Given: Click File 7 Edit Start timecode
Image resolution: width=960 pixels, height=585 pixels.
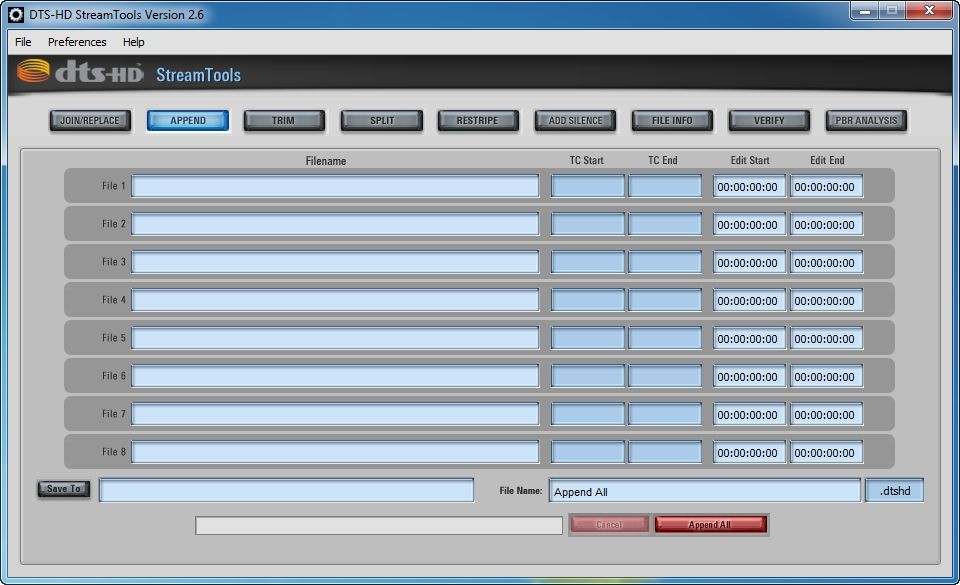Looking at the screenshot, I should click(x=749, y=414).
